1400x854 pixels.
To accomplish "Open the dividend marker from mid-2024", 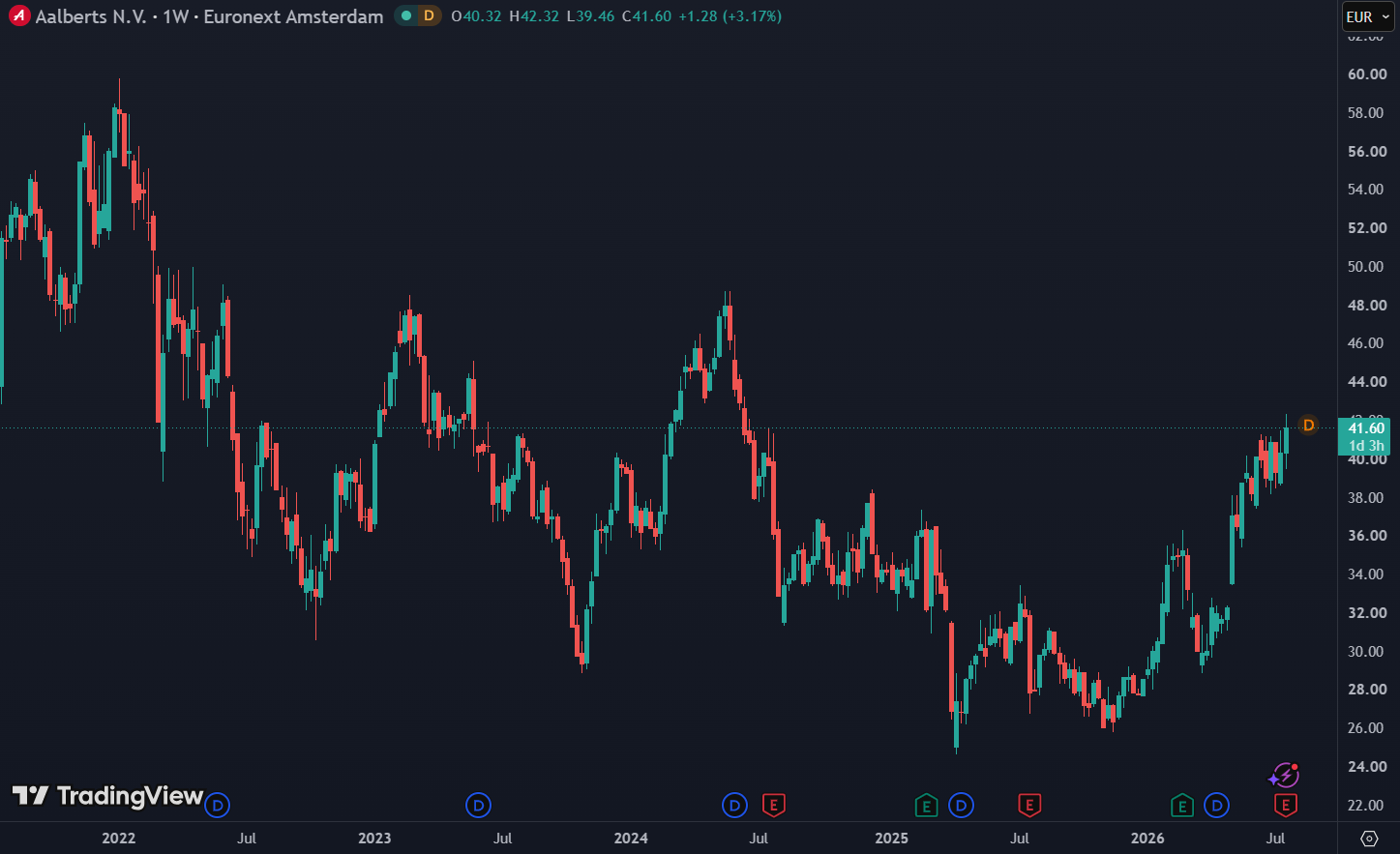I will point(734,805).
